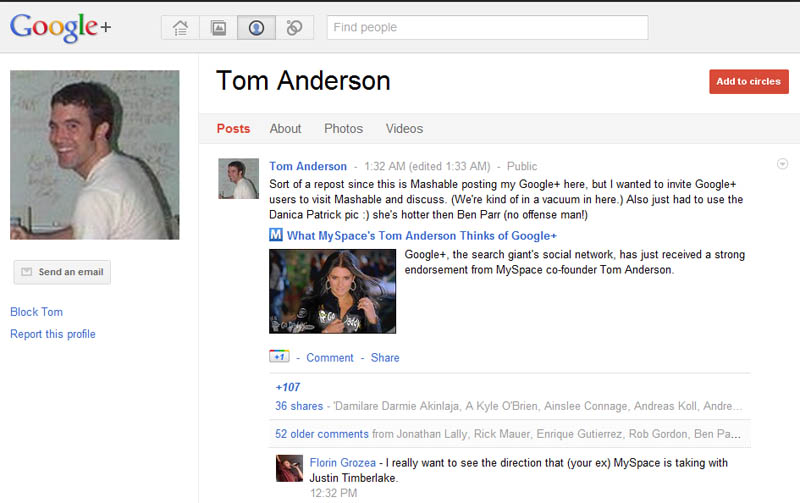Click the Share link
This screenshot has width=800, height=503.
385,358
